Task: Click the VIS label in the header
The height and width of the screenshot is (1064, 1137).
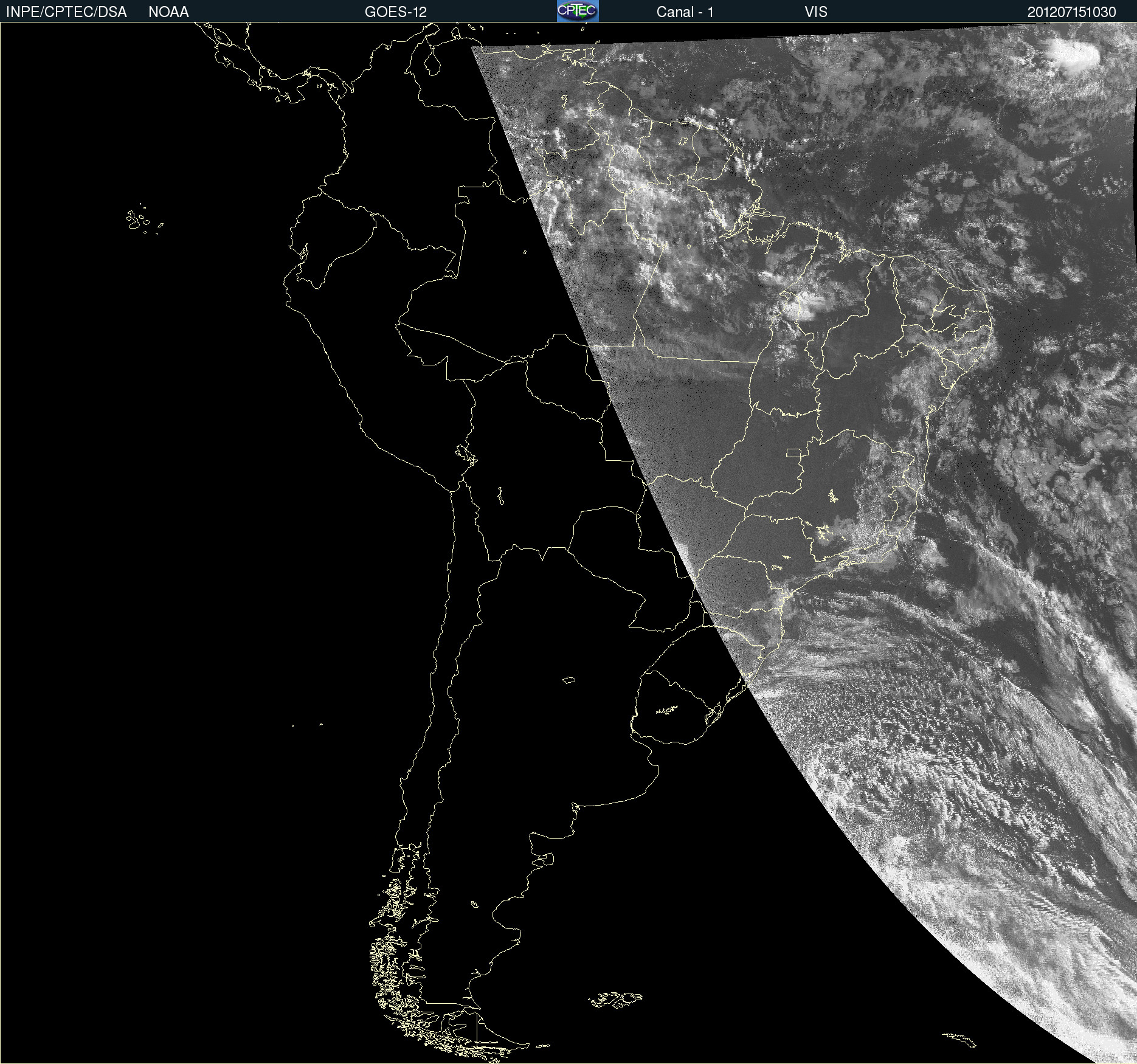Action: click(816, 12)
